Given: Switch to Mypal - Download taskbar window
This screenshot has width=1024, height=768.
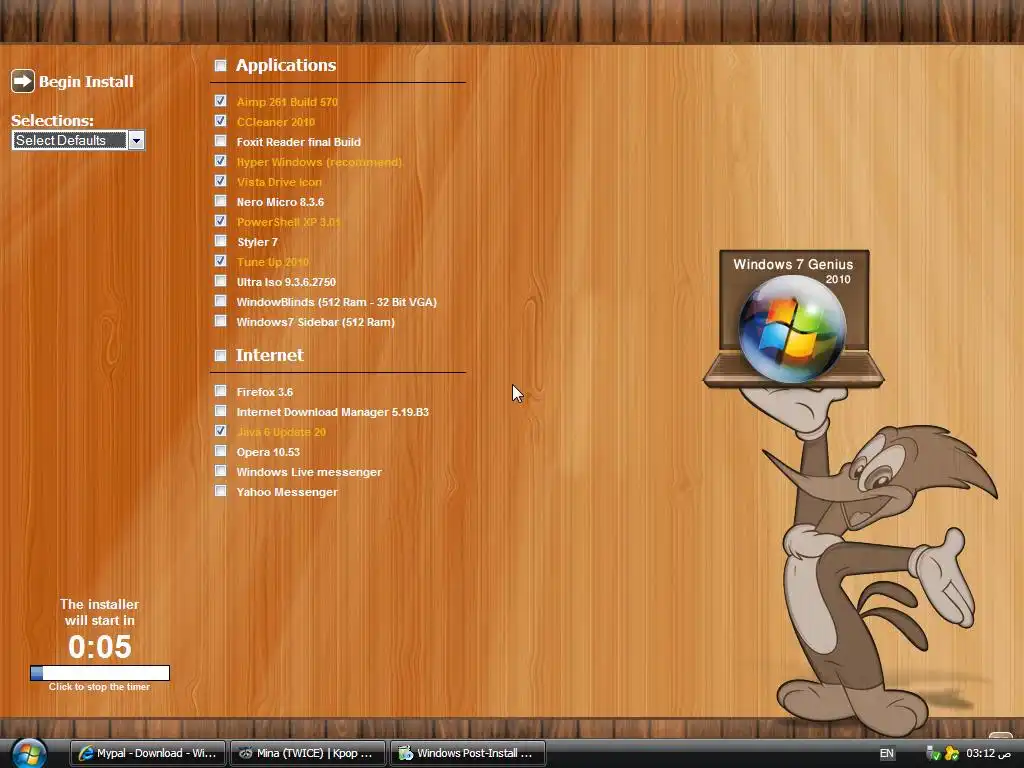Looking at the screenshot, I should [148, 753].
